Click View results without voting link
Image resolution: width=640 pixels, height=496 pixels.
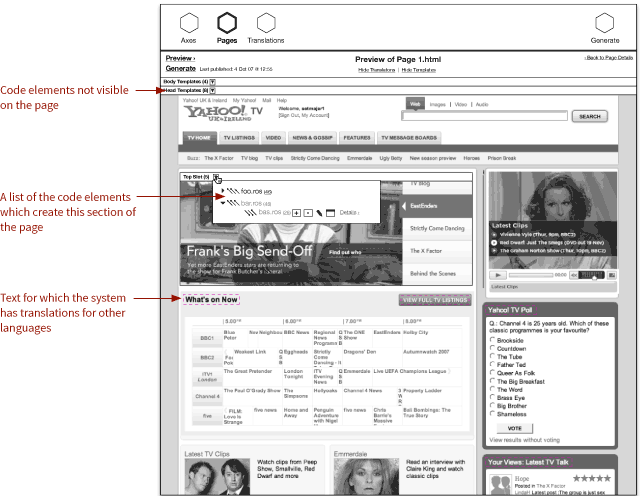[x=524, y=440]
